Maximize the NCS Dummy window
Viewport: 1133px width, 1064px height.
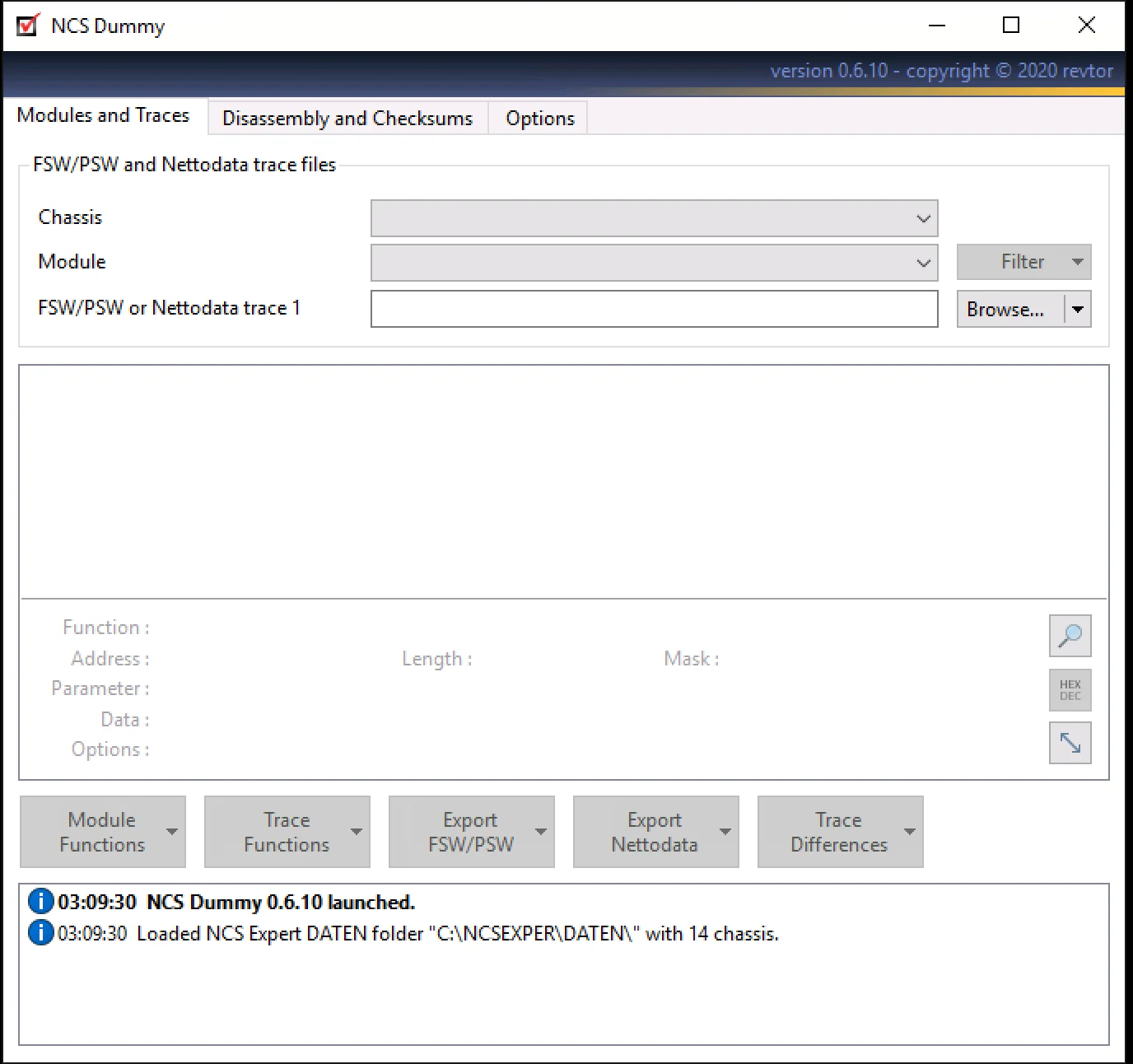click(x=1011, y=26)
